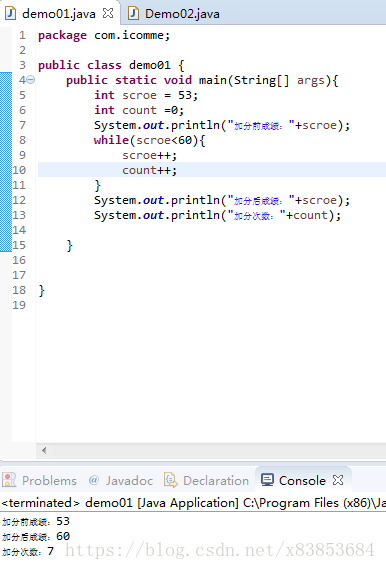The width and height of the screenshot is (386, 570).
Task: Click the Console monitor icon
Action: (268, 480)
